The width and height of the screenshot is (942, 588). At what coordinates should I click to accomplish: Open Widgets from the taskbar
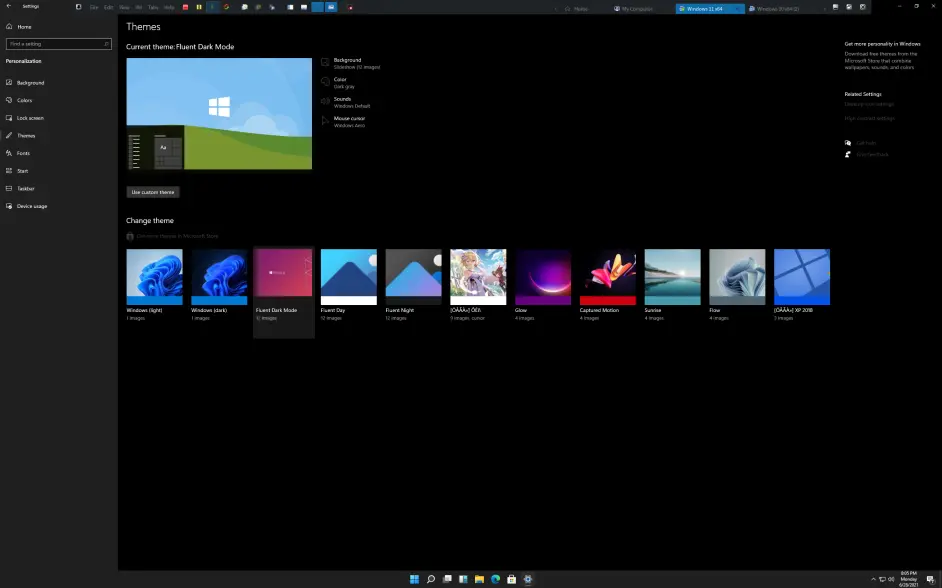coord(463,579)
